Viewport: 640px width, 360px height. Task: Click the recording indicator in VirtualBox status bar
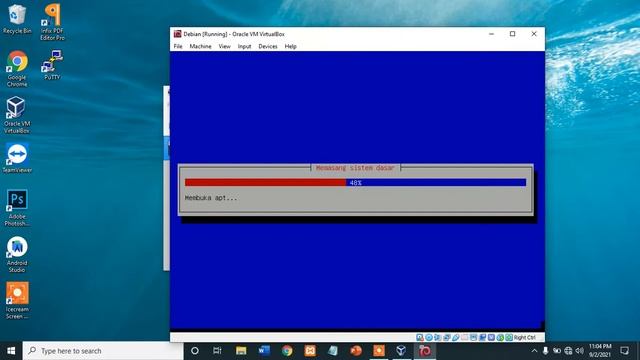(x=482, y=338)
